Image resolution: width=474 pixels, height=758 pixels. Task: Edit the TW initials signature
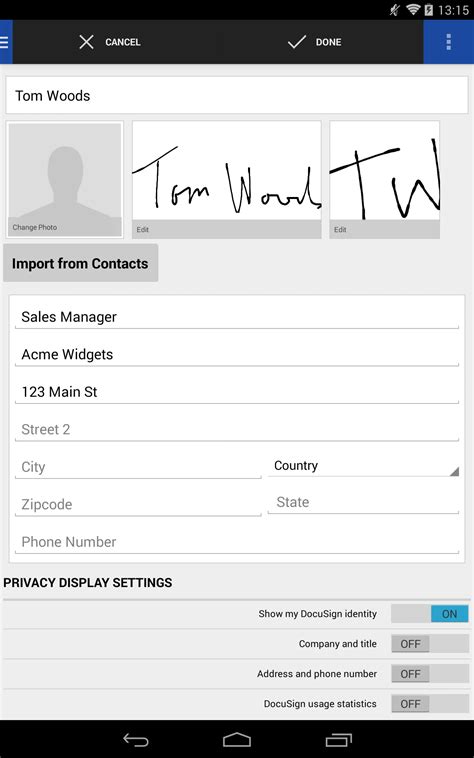click(385, 179)
